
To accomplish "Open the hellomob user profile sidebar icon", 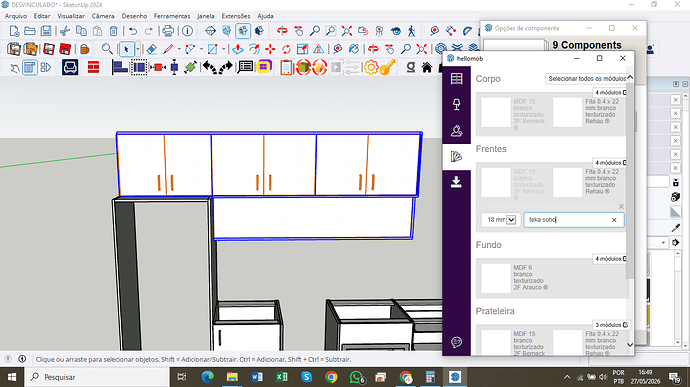I will [456, 131].
